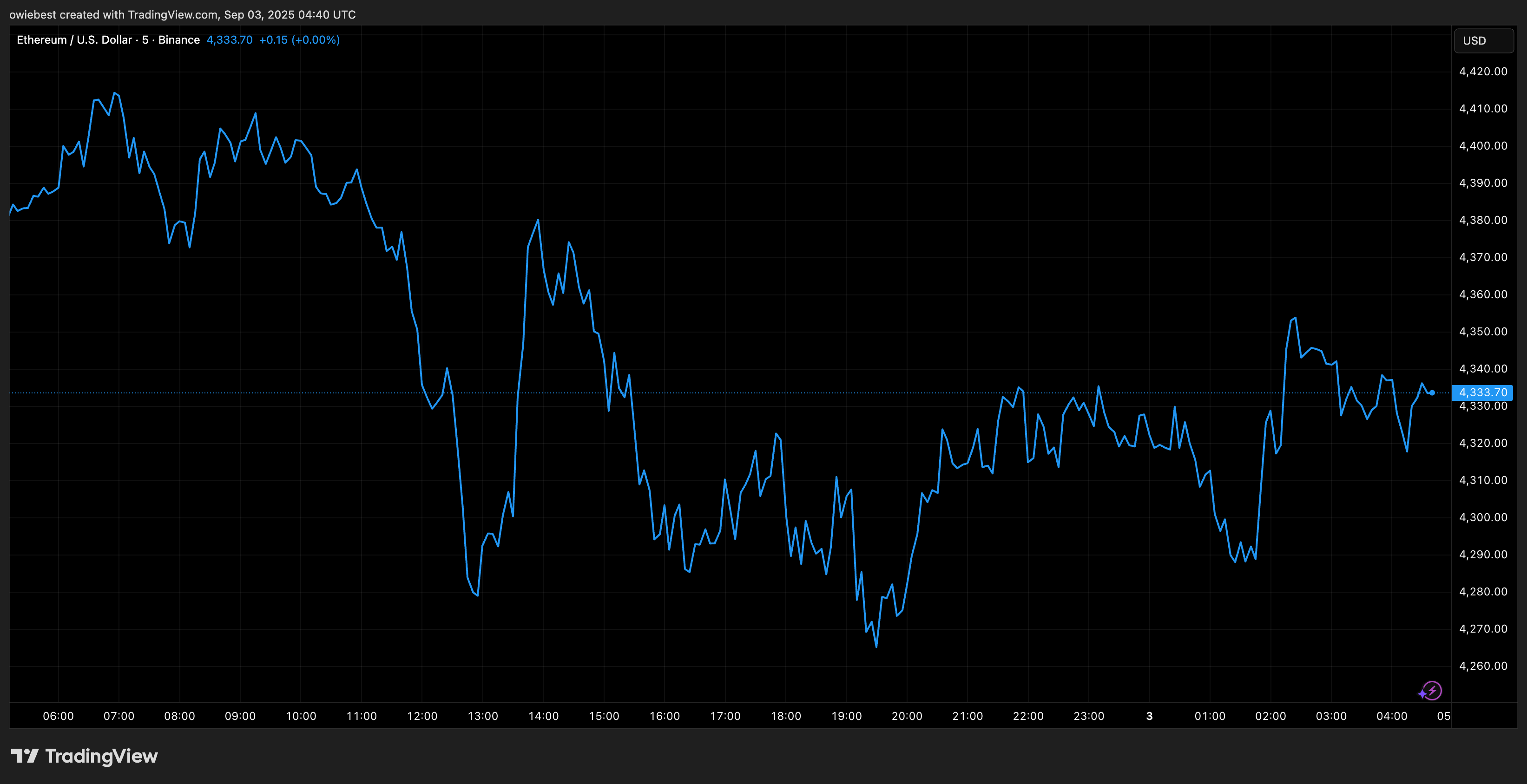This screenshot has height=784, width=1527.
Task: Select the Binance exchange label
Action: point(181,39)
